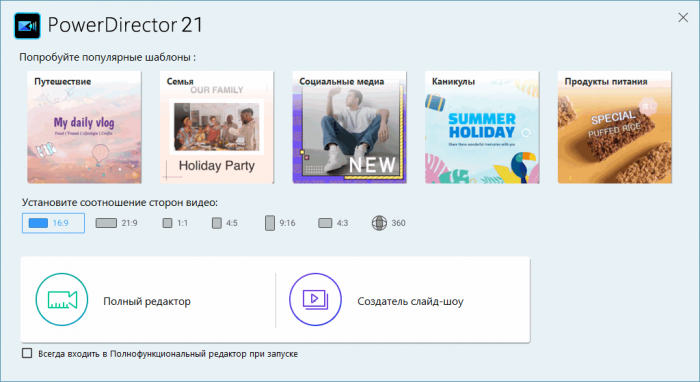700x382 pixels.
Task: Pick the 21:9 widescreen ratio icon
Action: tap(106, 223)
